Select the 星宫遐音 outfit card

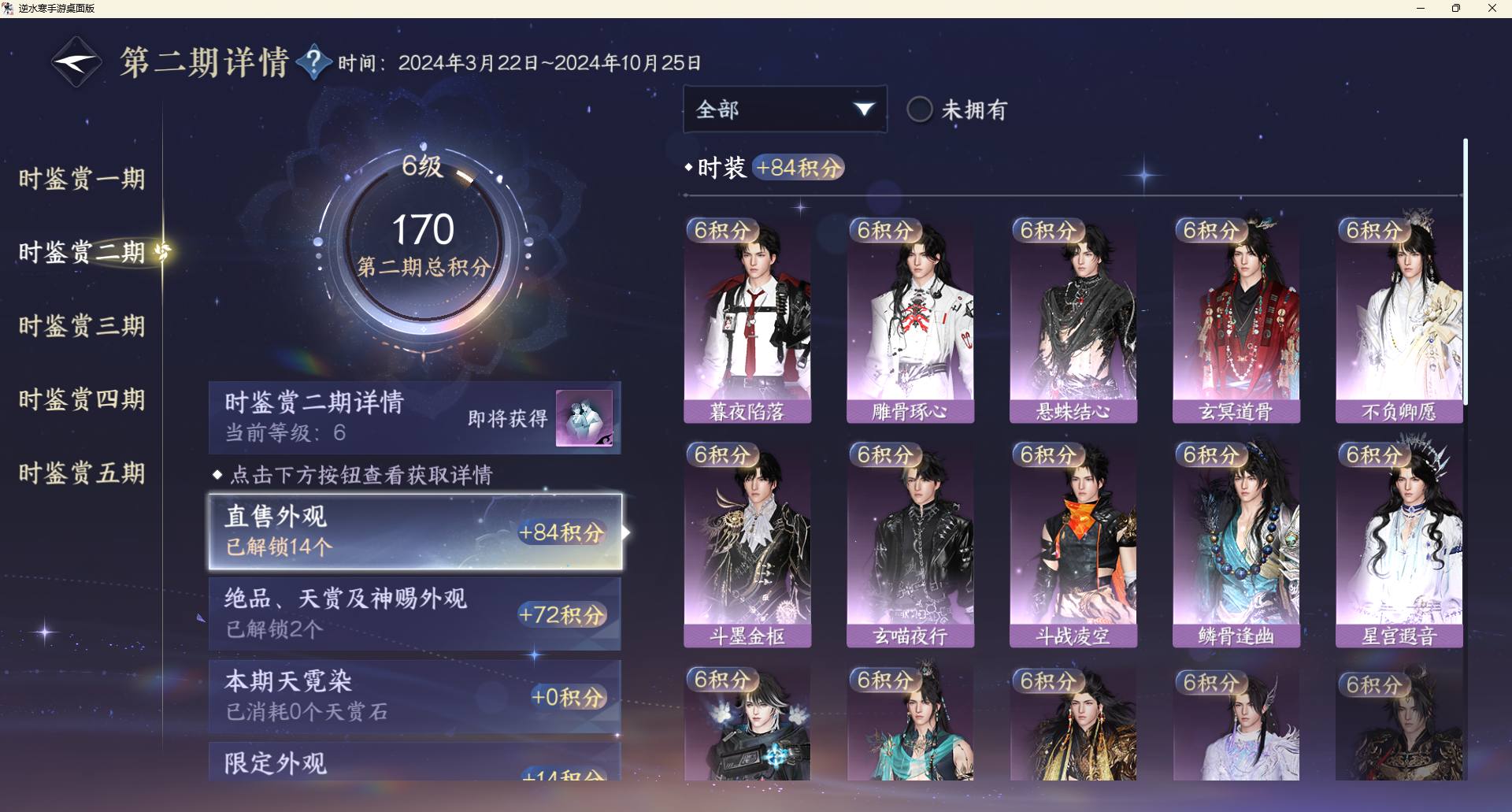coord(1399,545)
